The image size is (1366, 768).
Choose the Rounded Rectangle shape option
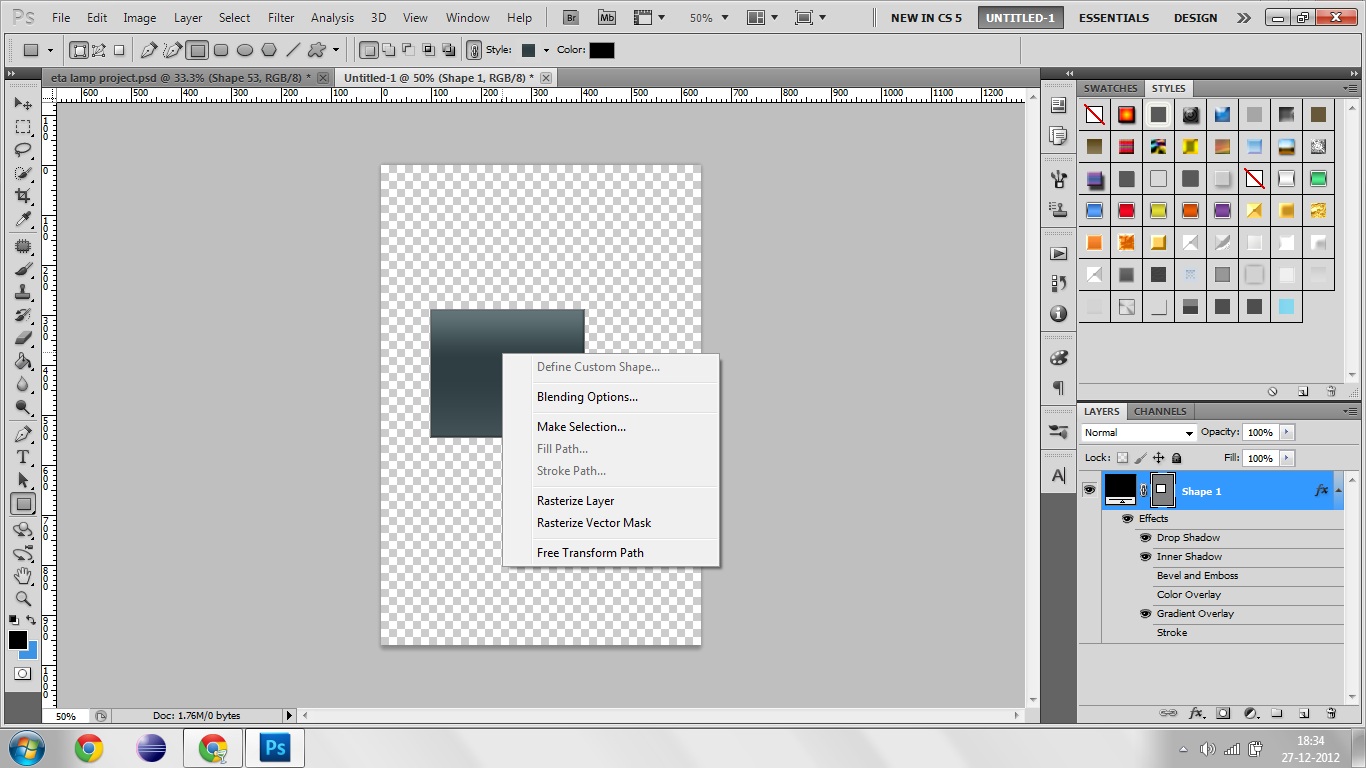point(221,50)
